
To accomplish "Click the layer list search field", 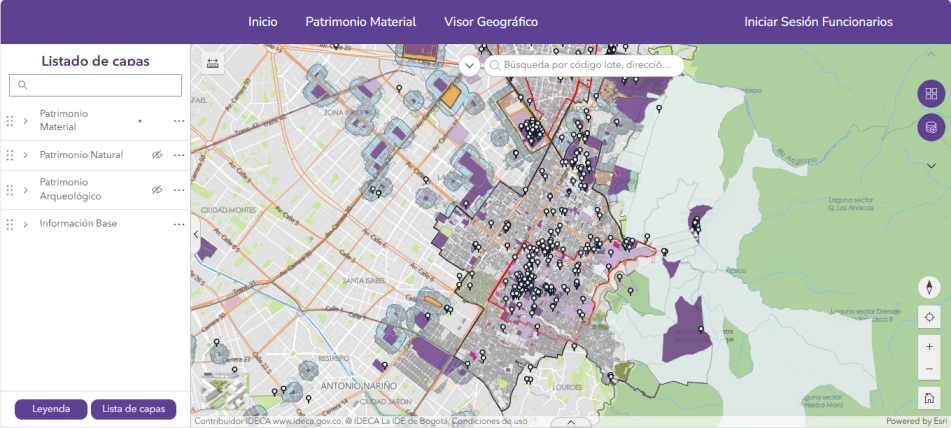I will coord(96,85).
